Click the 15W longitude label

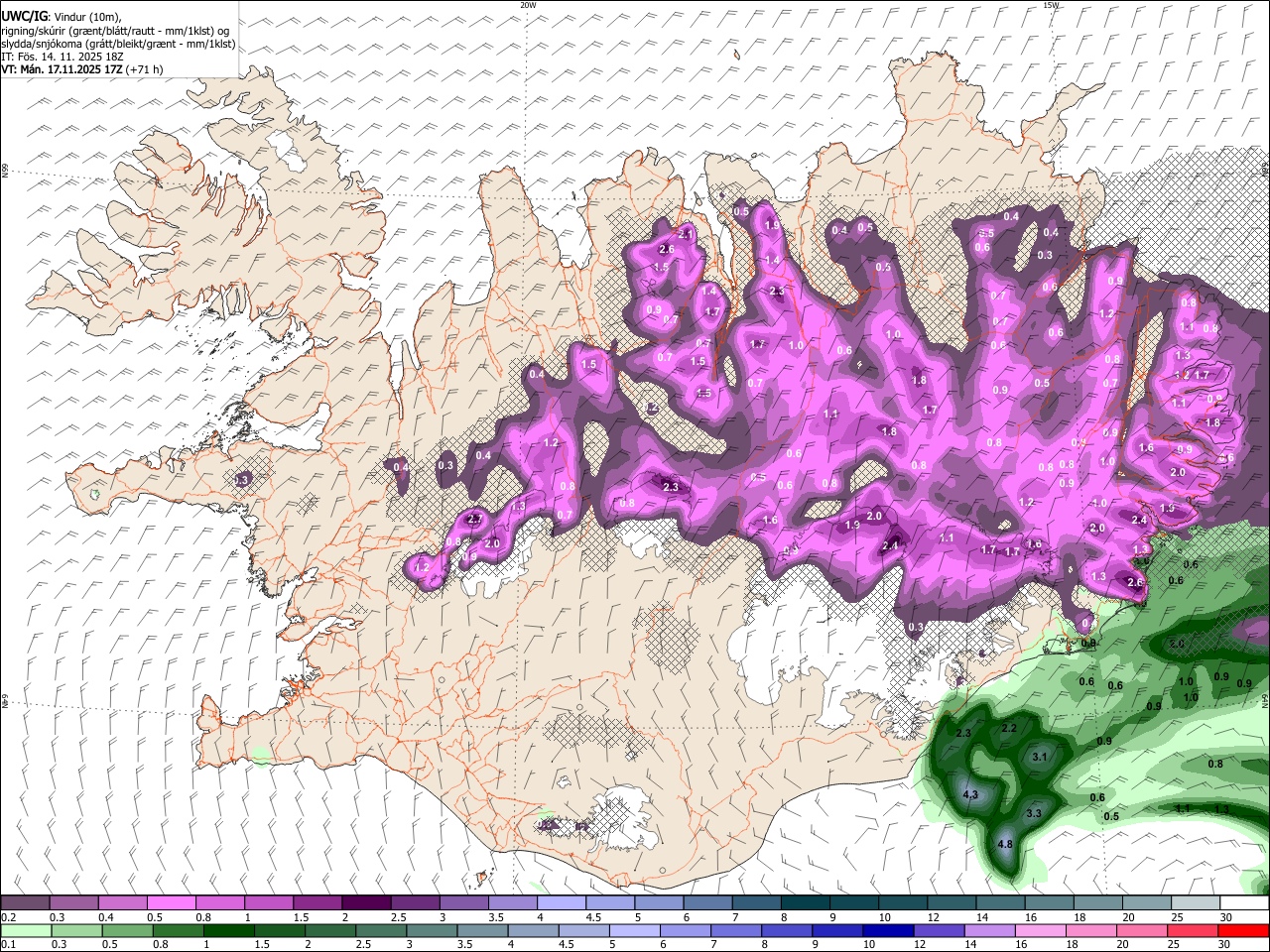(x=1052, y=5)
